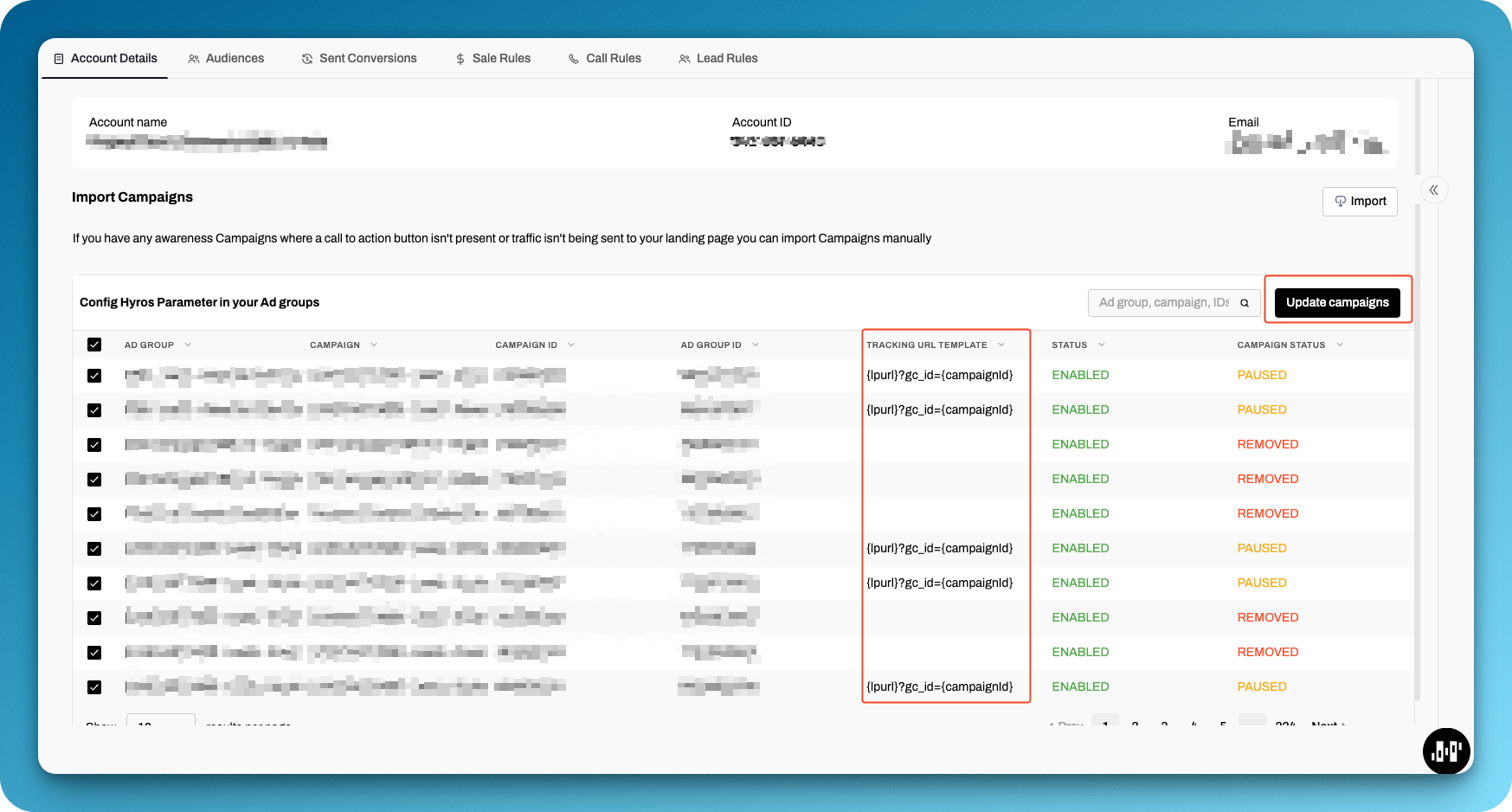Click the Sent Conversions refresh icon
1512x812 pixels.
tap(307, 59)
